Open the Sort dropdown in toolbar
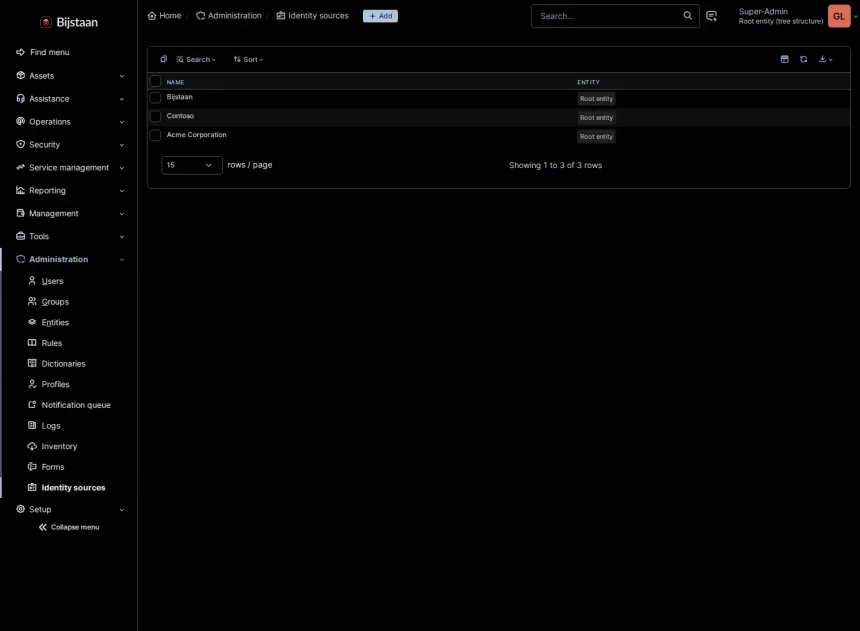This screenshot has width=860, height=631. click(x=248, y=59)
